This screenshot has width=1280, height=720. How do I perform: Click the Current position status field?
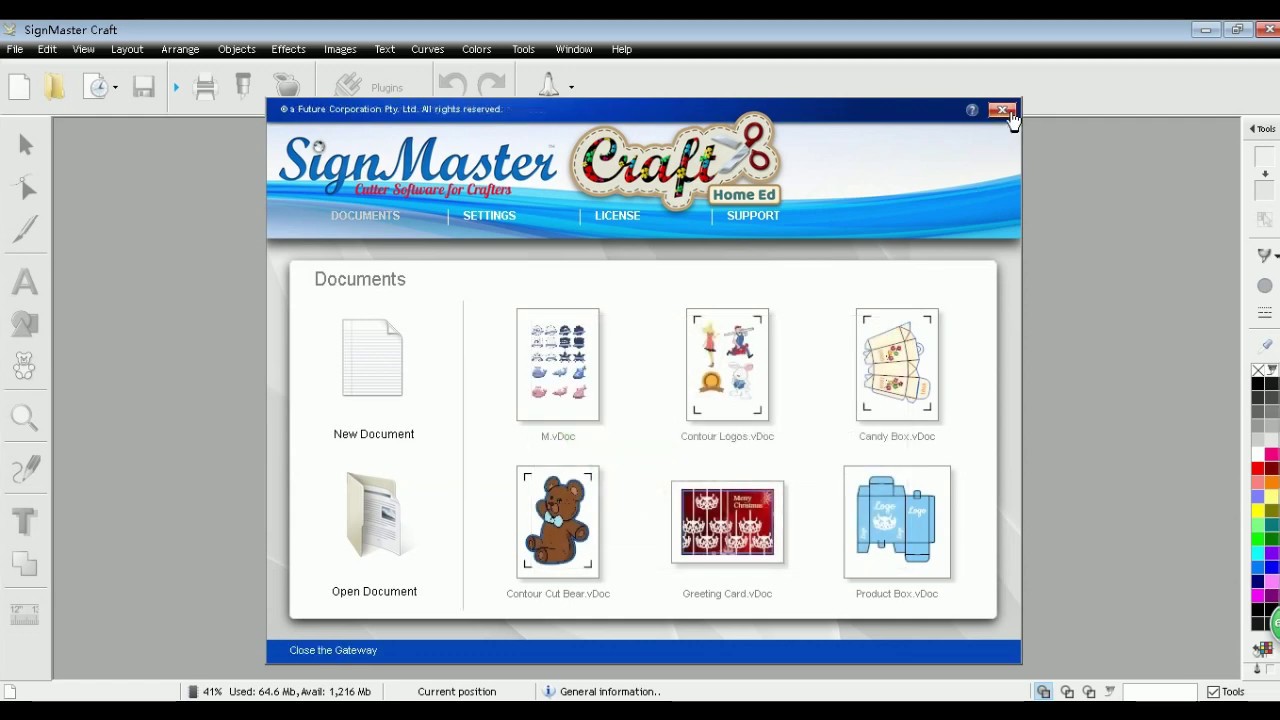coord(457,692)
